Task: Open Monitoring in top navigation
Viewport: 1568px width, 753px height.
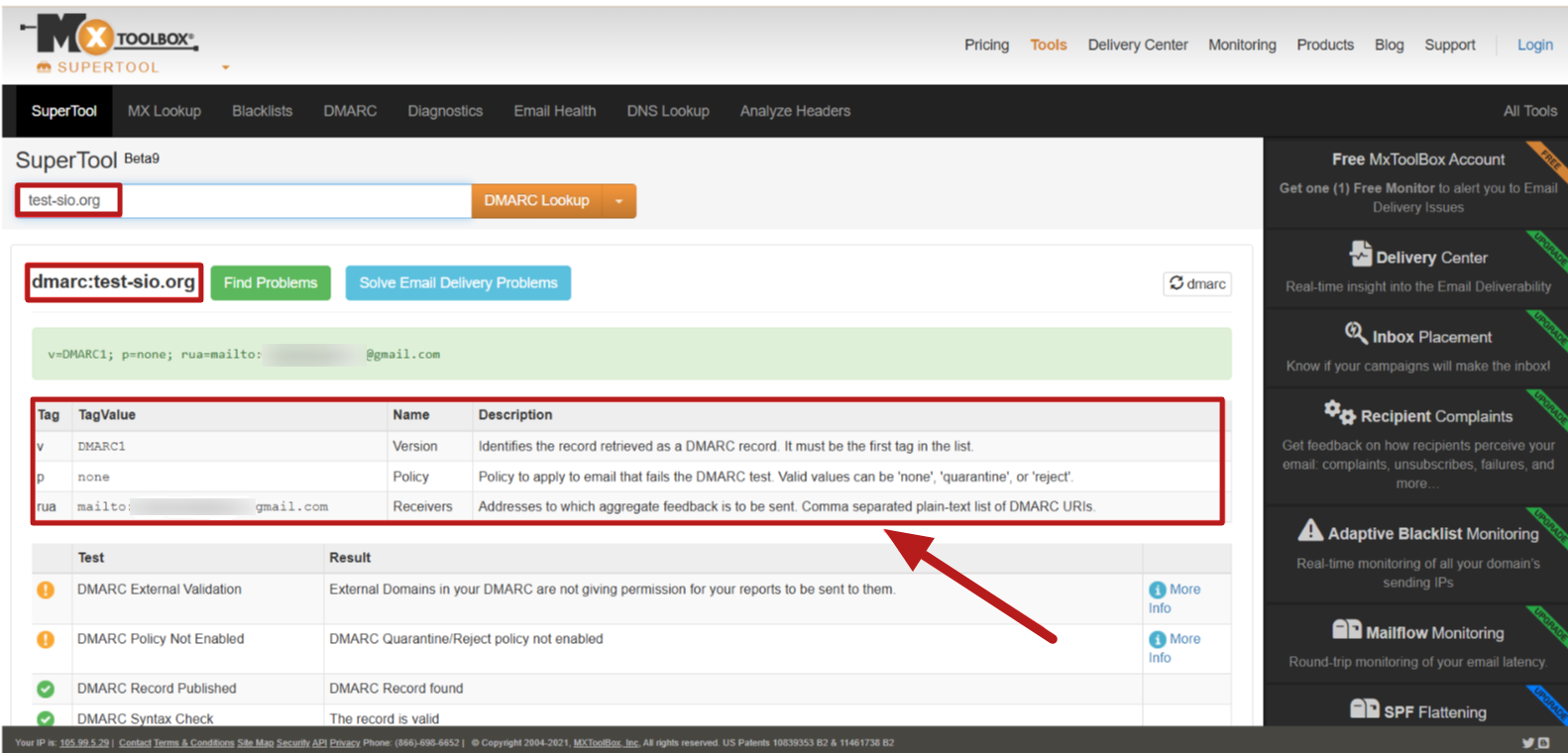Action: click(x=1242, y=45)
